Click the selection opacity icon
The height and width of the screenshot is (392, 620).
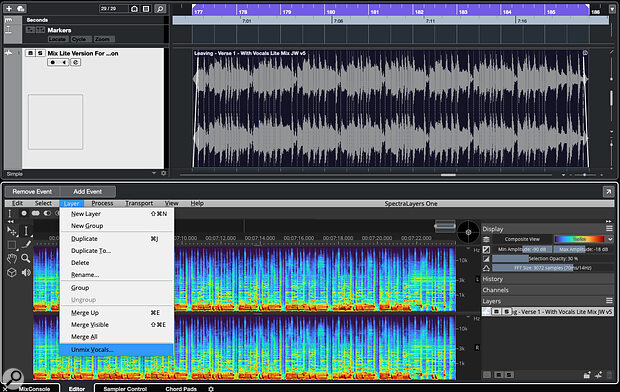point(486,259)
